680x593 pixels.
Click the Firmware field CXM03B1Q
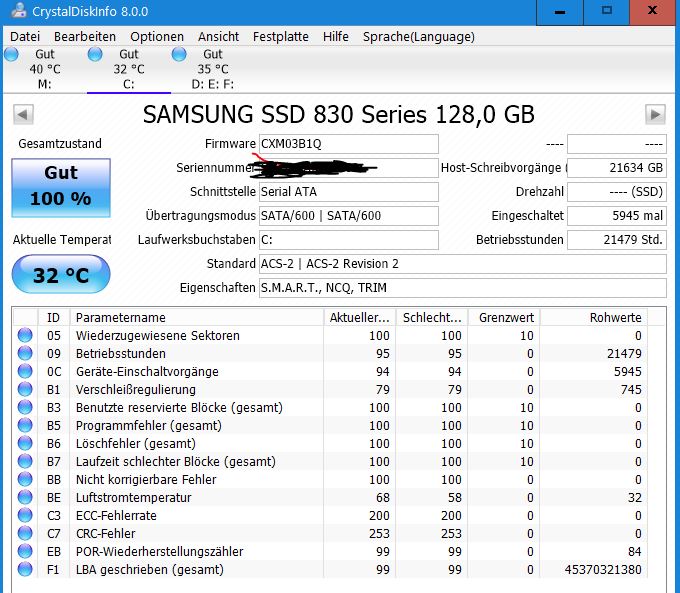(x=349, y=144)
